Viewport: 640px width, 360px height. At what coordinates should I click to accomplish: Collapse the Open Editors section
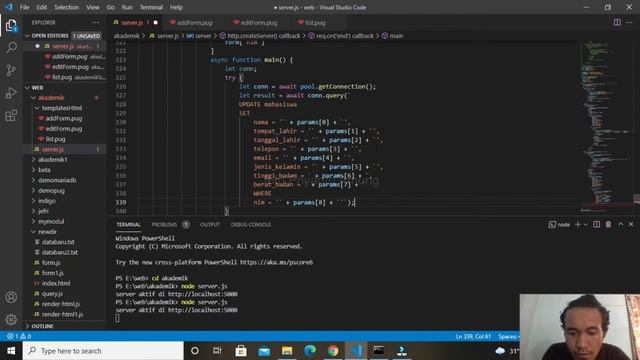[27, 36]
